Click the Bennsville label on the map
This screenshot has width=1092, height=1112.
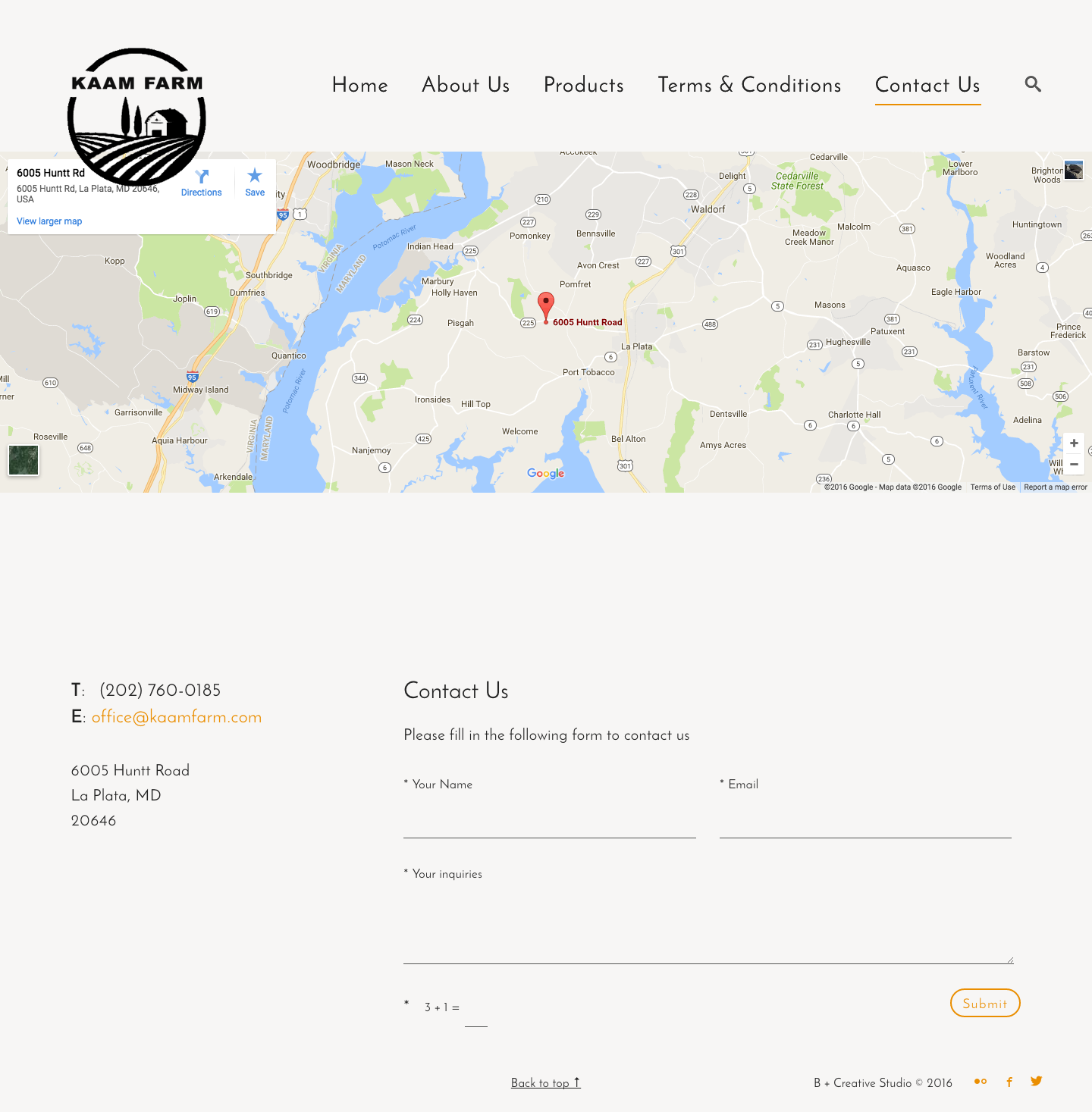[x=596, y=233]
